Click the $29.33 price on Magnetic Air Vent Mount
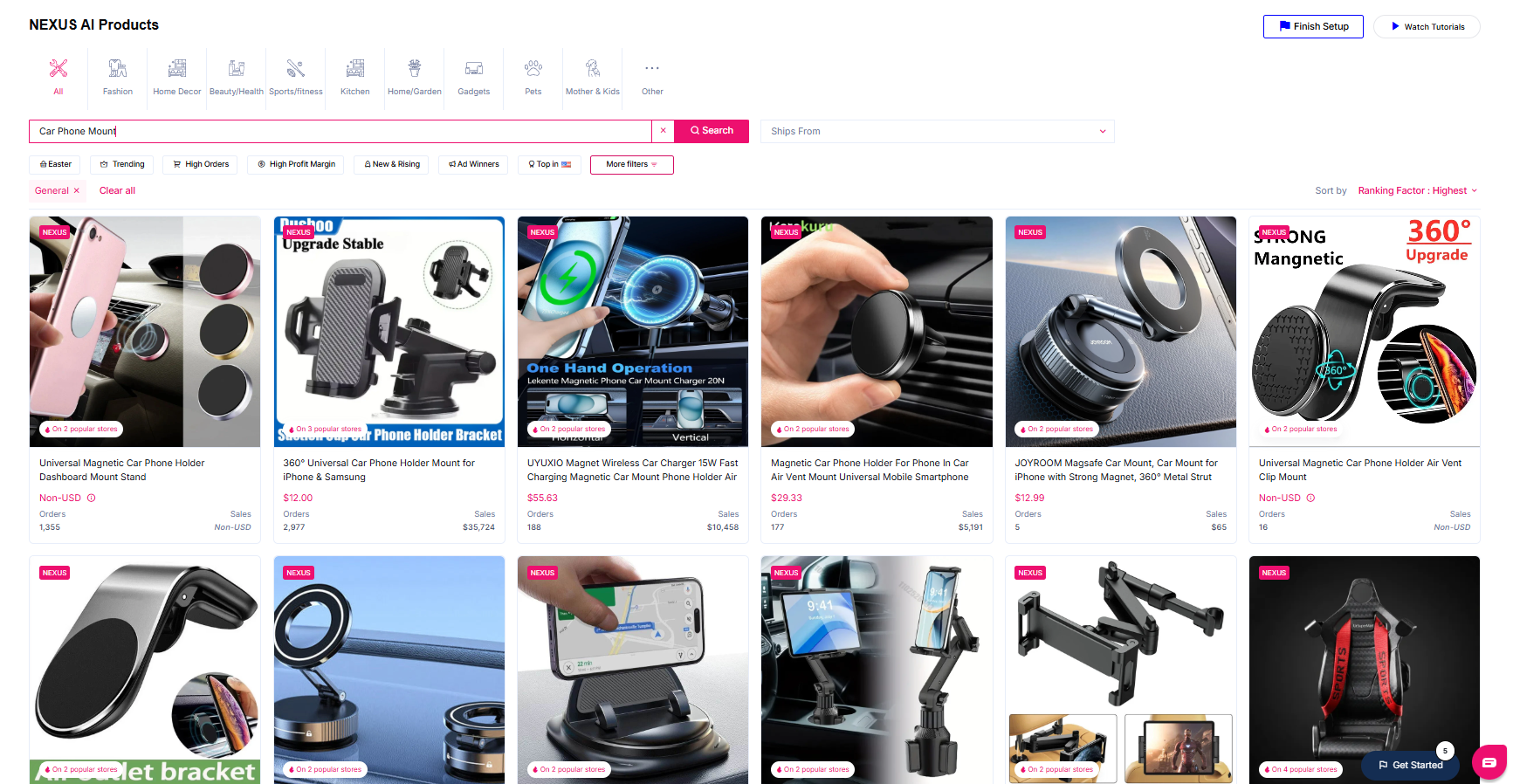This screenshot has width=1513, height=784. tap(787, 498)
